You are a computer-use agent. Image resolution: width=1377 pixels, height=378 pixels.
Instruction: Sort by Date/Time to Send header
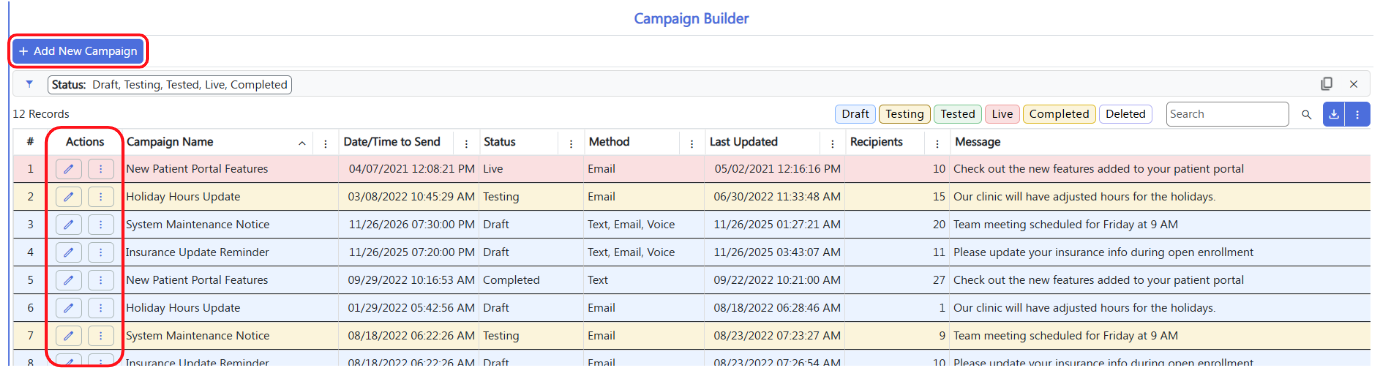[x=391, y=142]
